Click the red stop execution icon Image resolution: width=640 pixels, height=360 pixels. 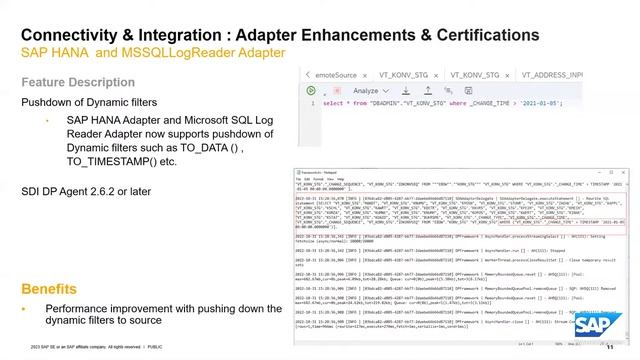(x=337, y=91)
